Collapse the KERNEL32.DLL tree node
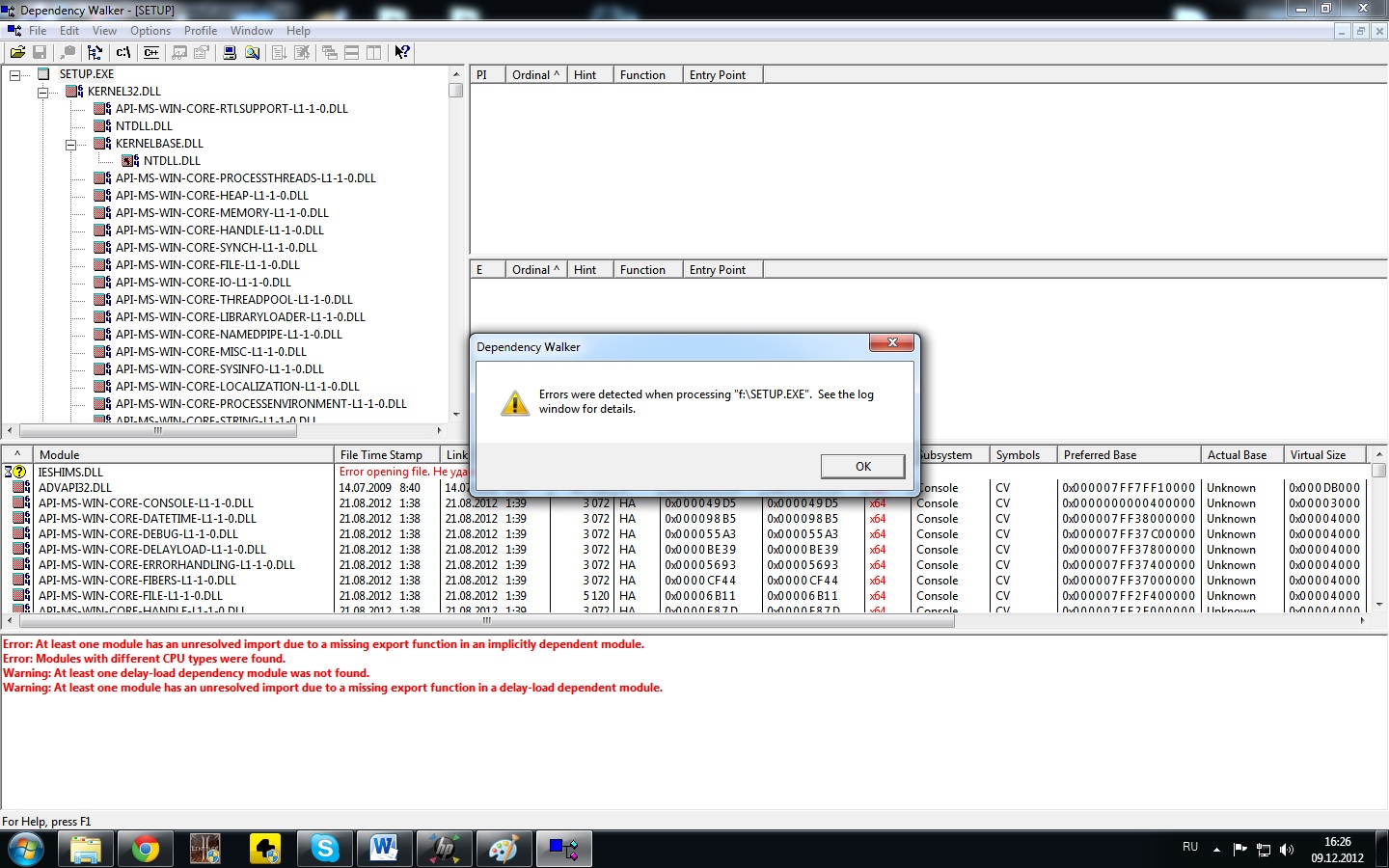The image size is (1389, 868). pos(42,92)
